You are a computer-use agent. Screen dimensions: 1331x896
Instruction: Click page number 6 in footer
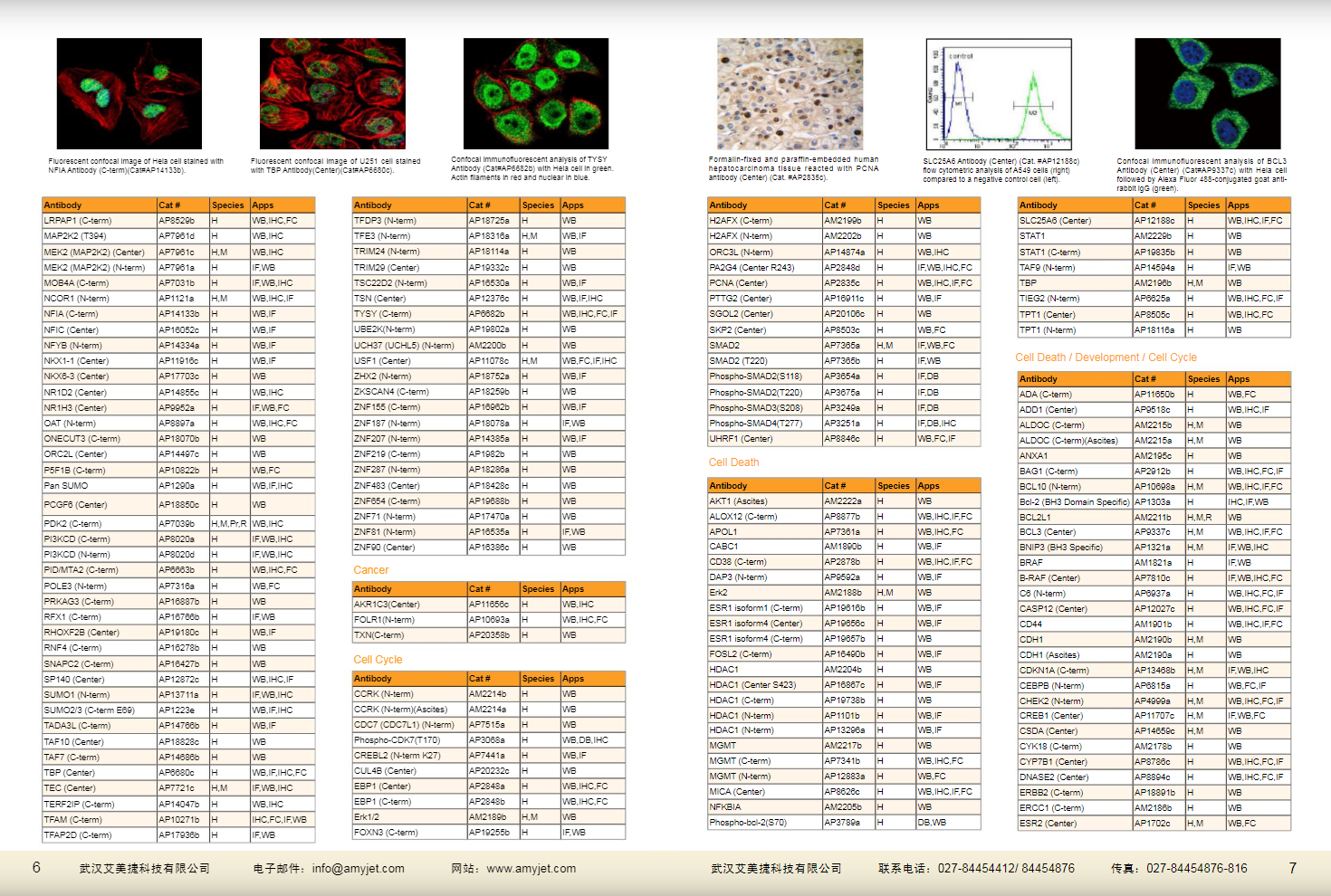pyautogui.click(x=36, y=867)
